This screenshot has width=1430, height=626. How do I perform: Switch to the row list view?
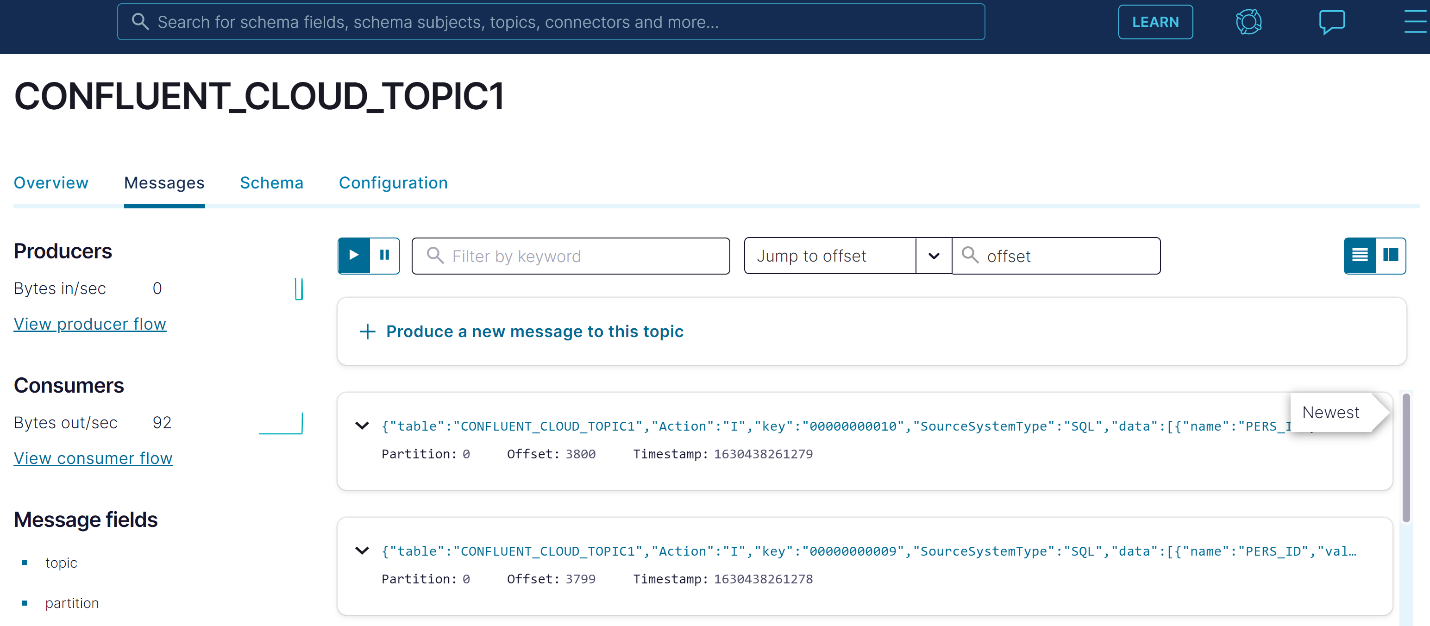pyautogui.click(x=1360, y=256)
